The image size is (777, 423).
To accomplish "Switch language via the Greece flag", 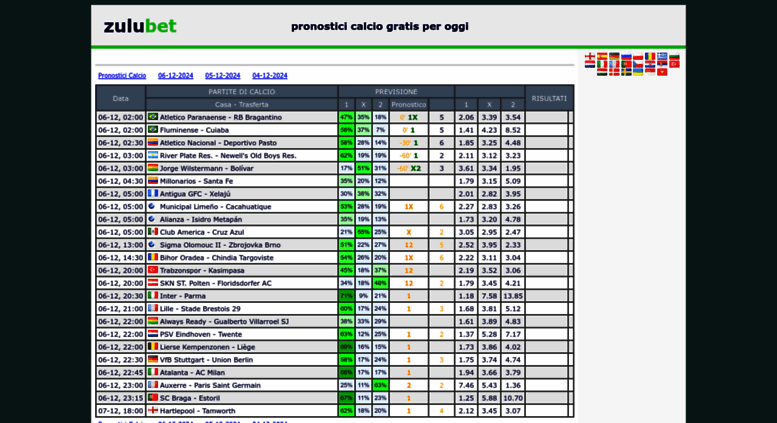I will (662, 56).
